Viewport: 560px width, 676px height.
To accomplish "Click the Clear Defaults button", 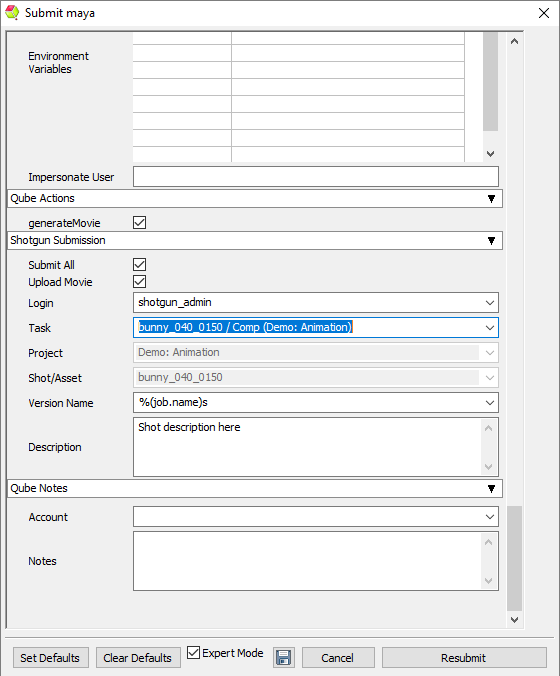I will click(x=138, y=658).
